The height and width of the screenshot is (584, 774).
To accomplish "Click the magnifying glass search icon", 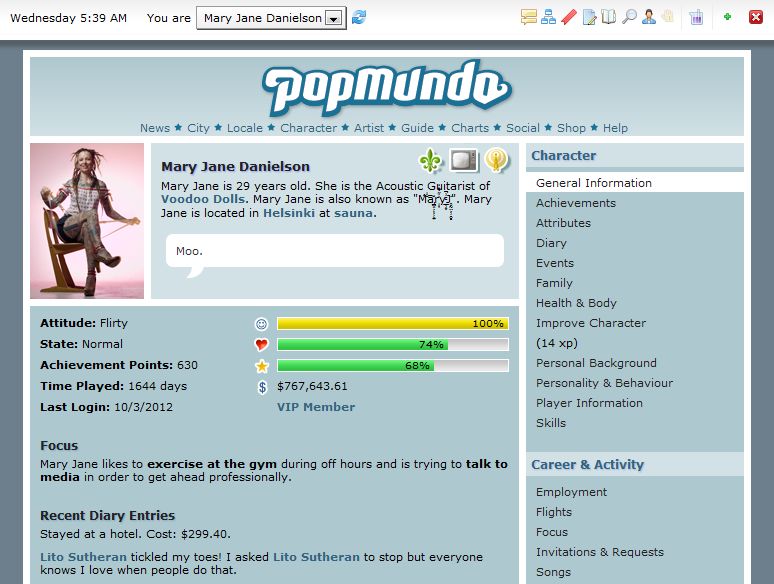I will (x=629, y=17).
